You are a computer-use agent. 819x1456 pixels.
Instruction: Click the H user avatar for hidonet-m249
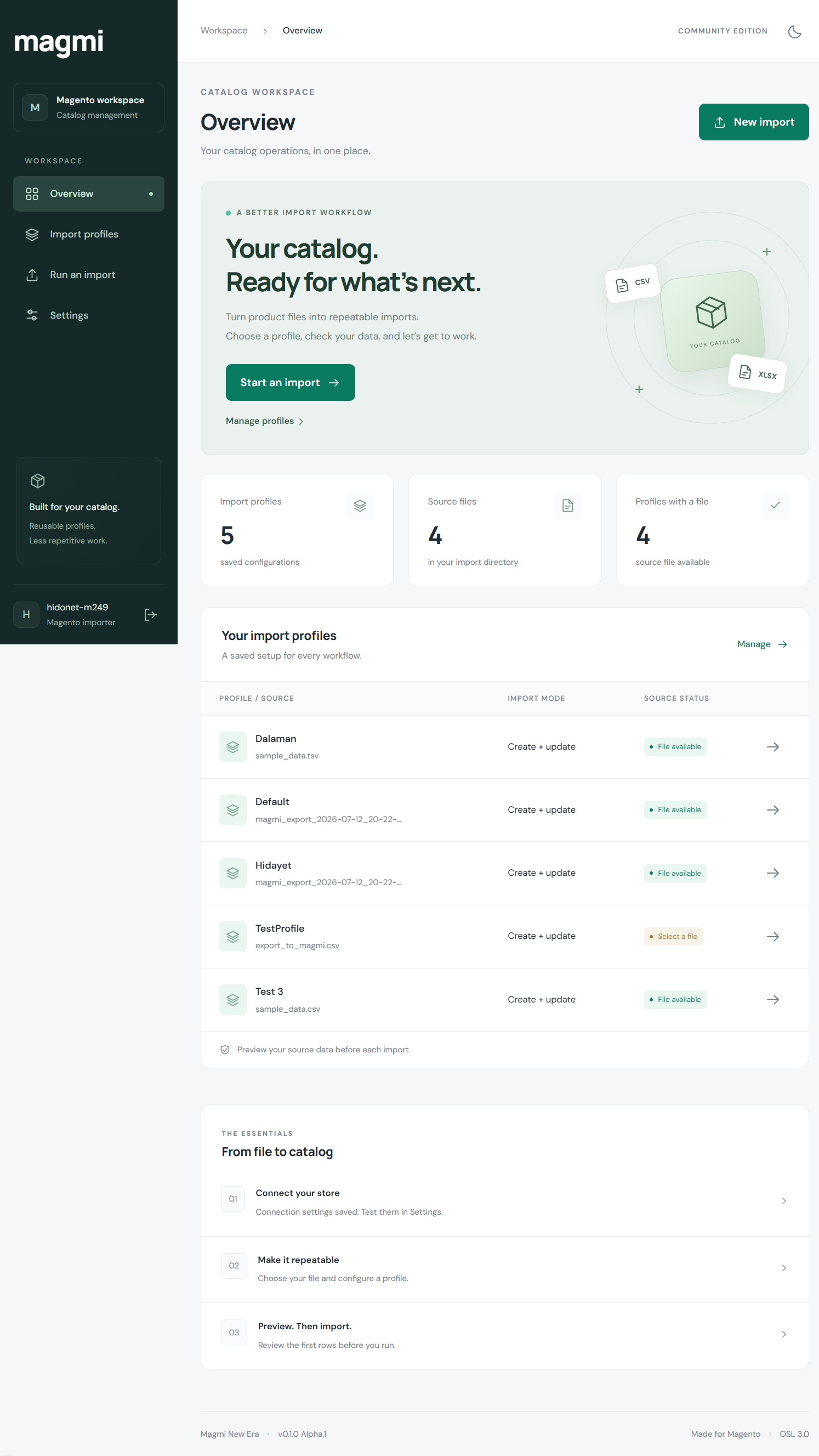pyautogui.click(x=26, y=614)
